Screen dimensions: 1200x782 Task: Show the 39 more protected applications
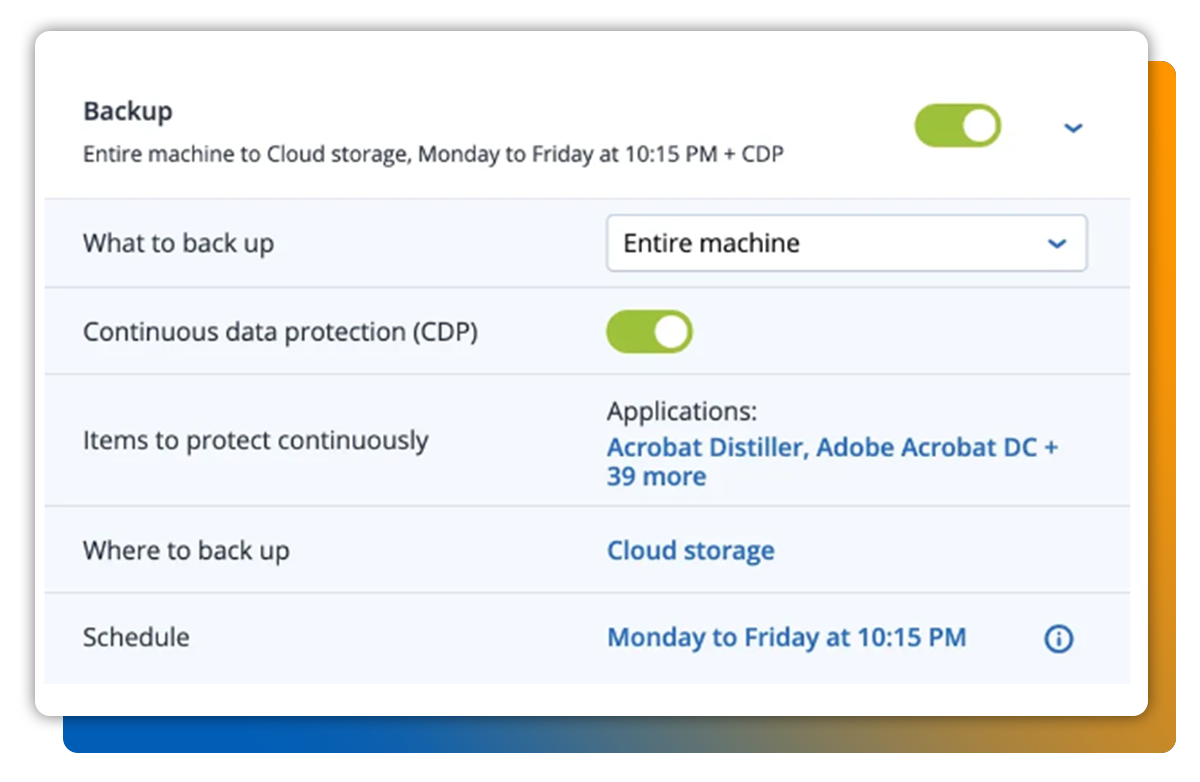point(656,476)
